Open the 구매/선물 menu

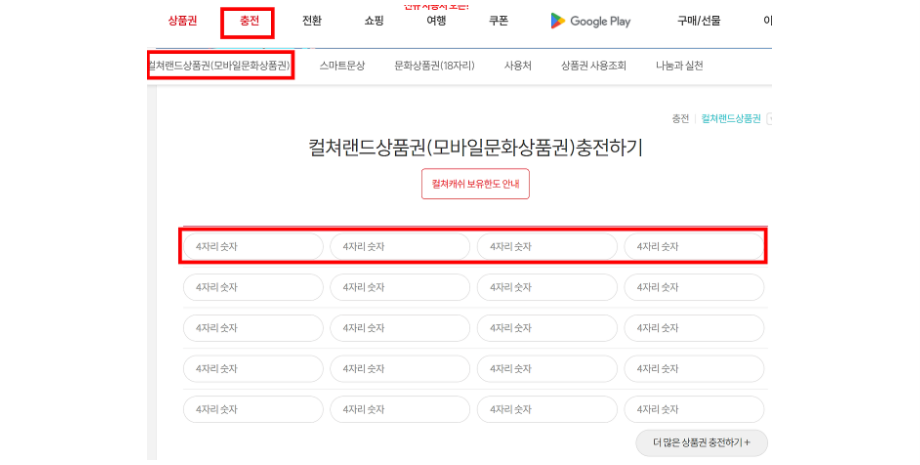[x=698, y=21]
